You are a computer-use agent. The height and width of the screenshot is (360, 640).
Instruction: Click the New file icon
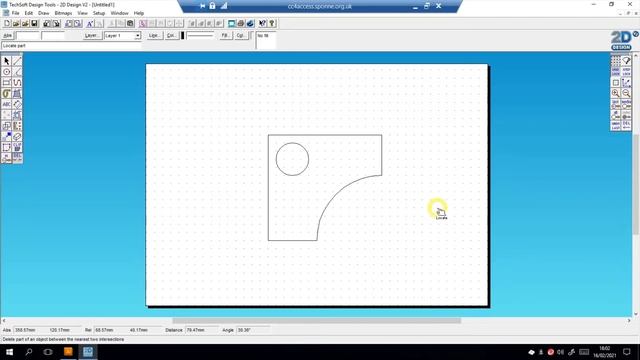(7, 24)
